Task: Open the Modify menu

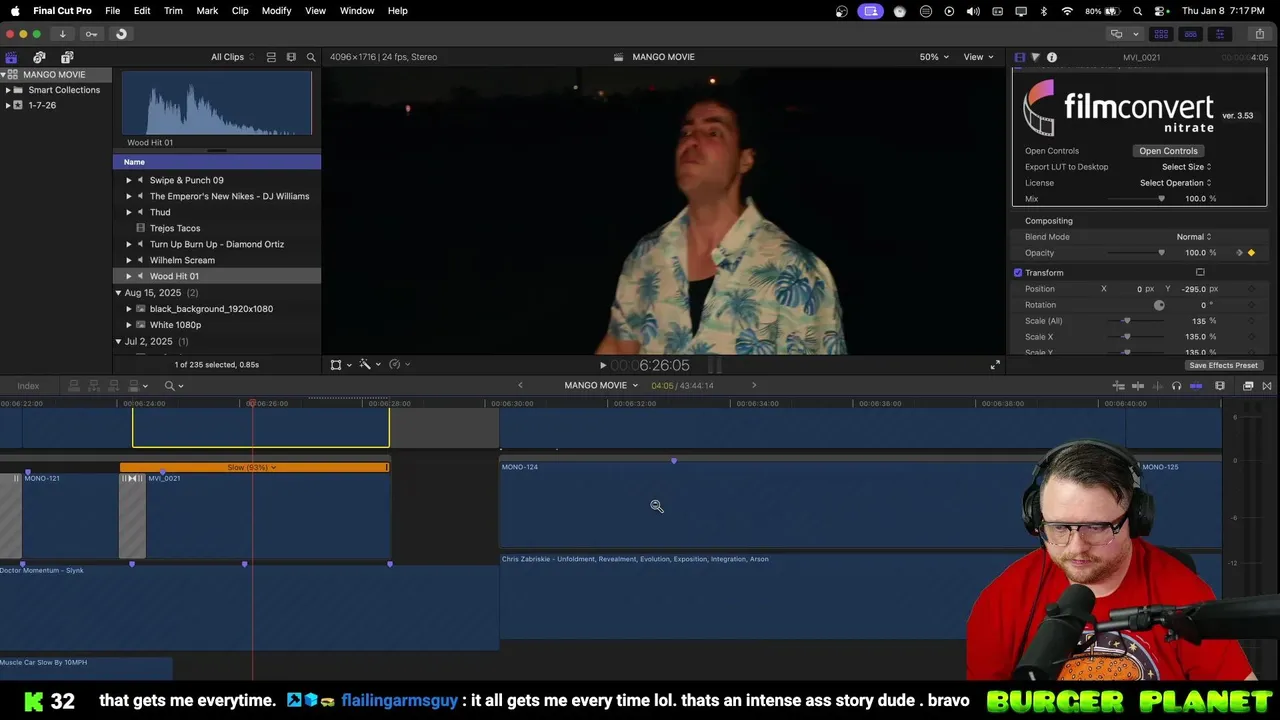Action: point(276,11)
